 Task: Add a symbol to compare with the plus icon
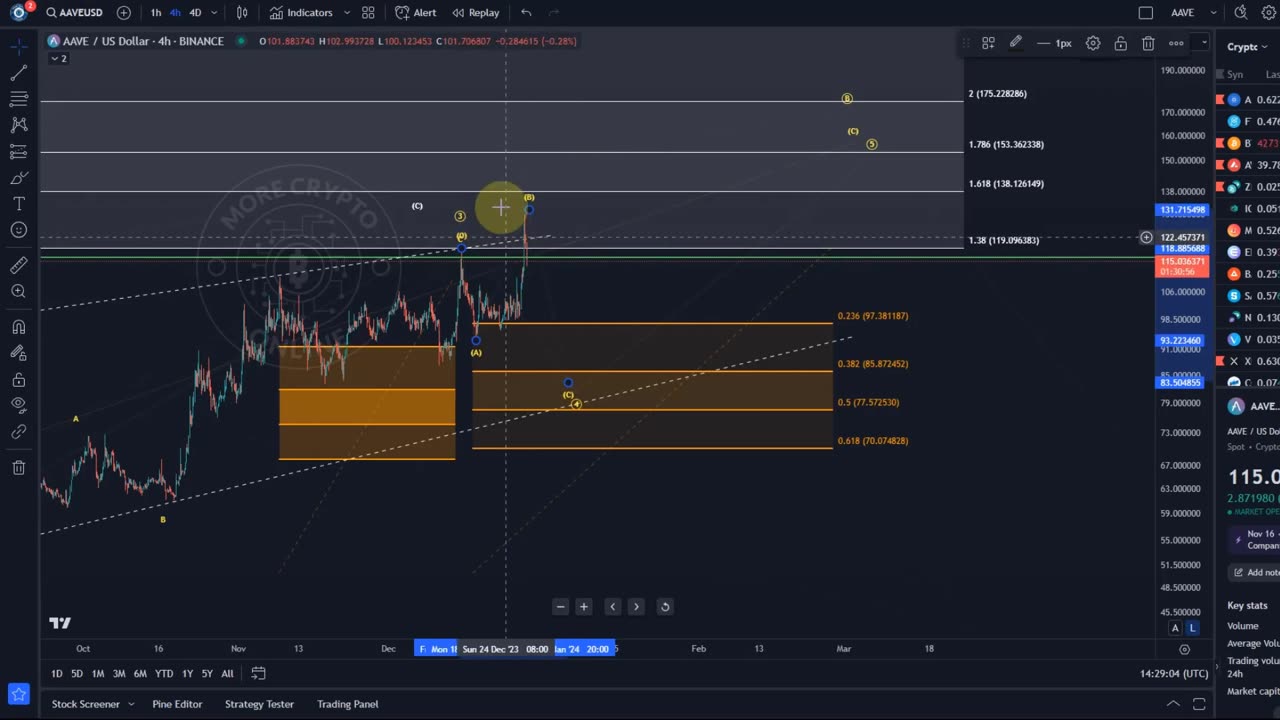click(x=124, y=13)
